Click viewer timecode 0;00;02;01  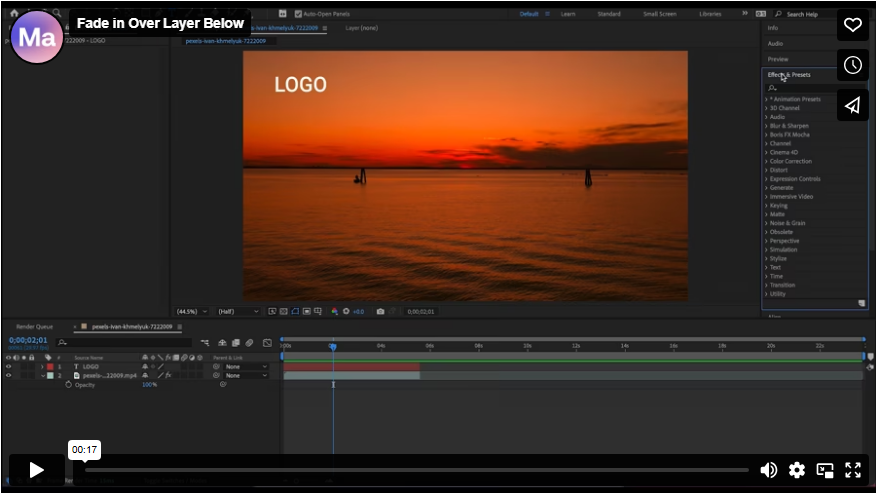click(421, 312)
